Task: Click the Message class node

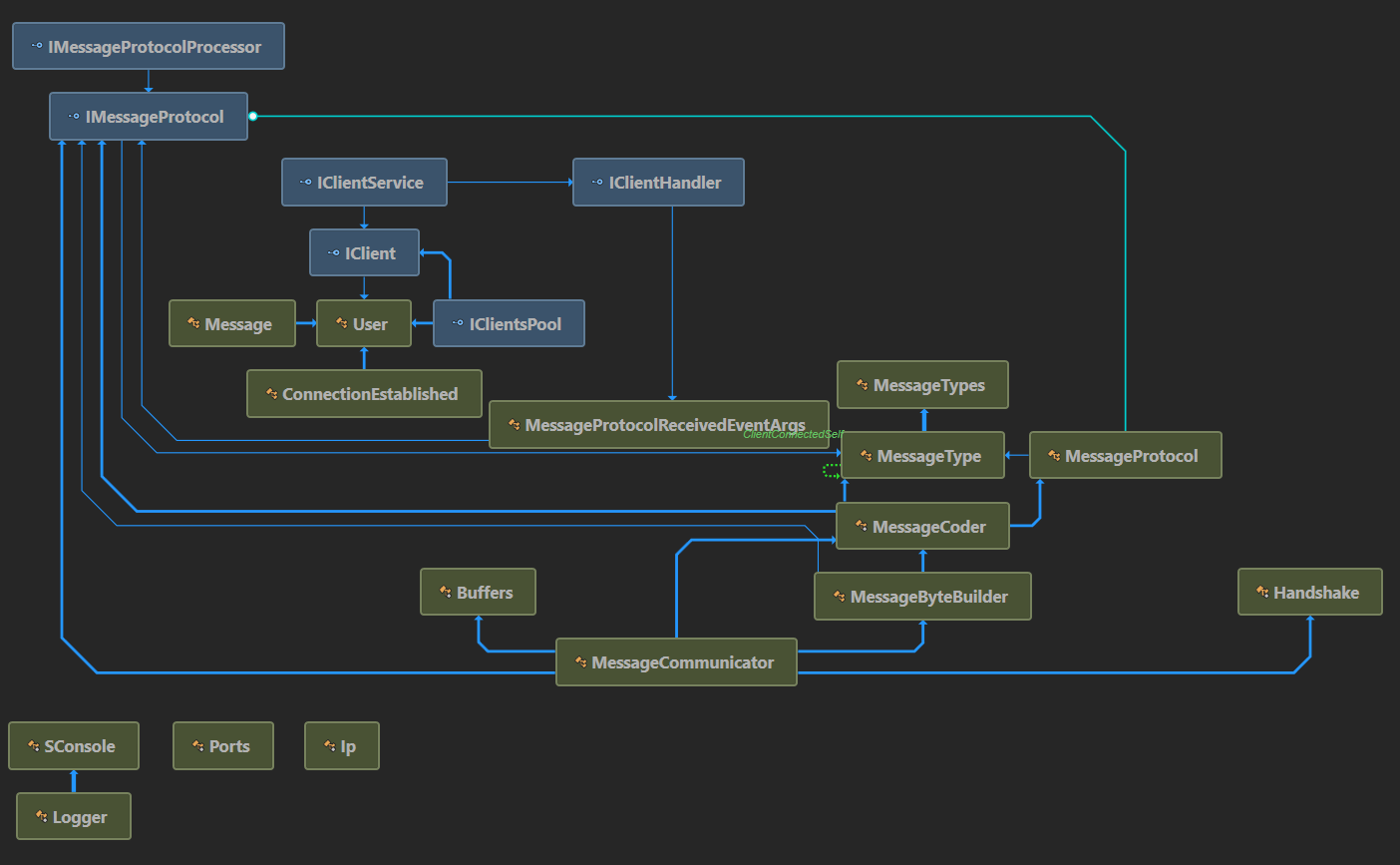Action: pyautogui.click(x=232, y=324)
